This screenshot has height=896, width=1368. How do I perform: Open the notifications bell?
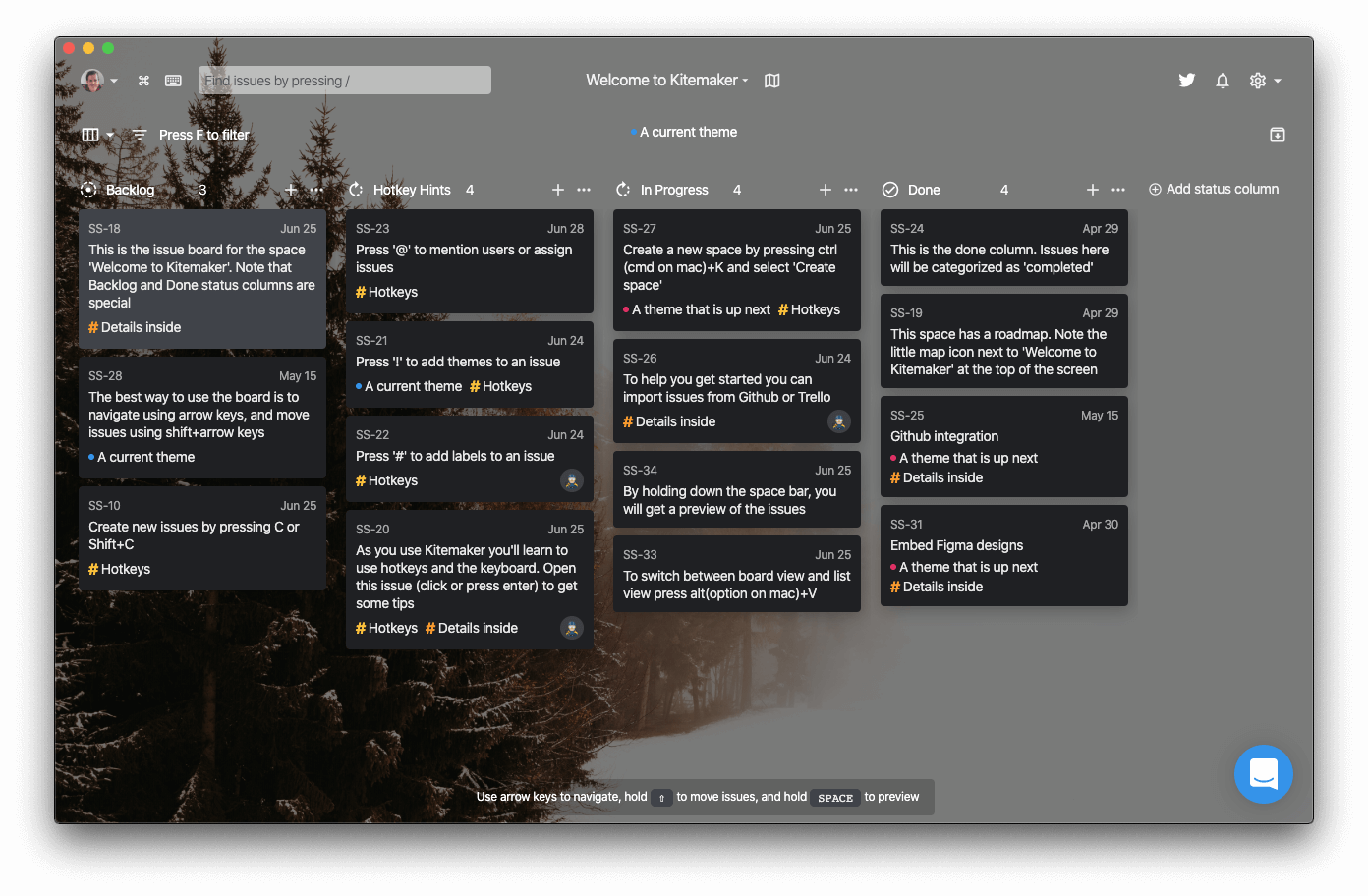click(1223, 81)
